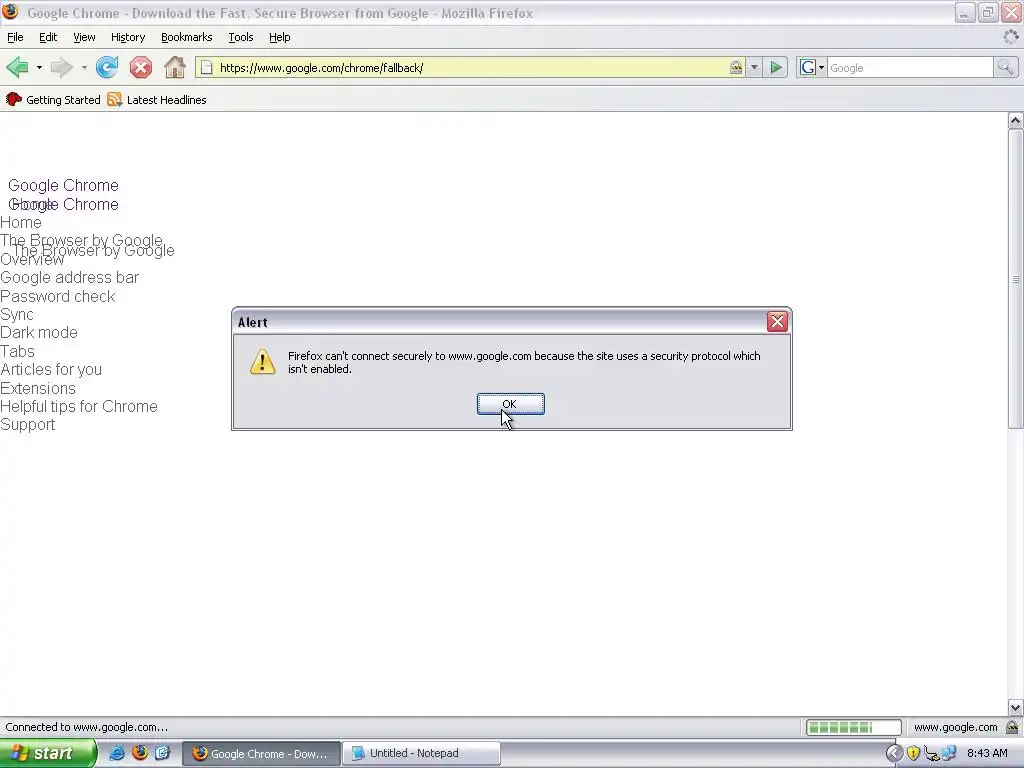Open the Support link
Screen dimensions: 1024x768
click(x=27, y=424)
